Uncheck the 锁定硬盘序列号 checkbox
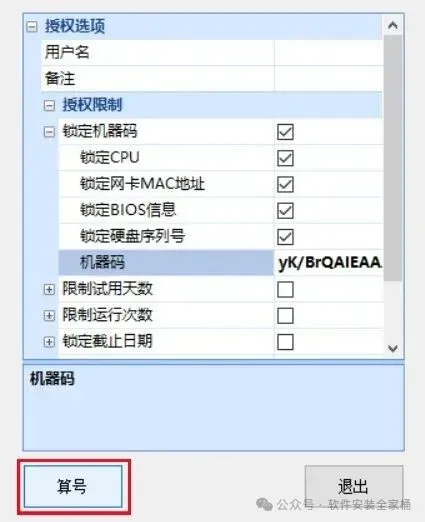Image resolution: width=425 pixels, height=522 pixels. (x=285, y=237)
